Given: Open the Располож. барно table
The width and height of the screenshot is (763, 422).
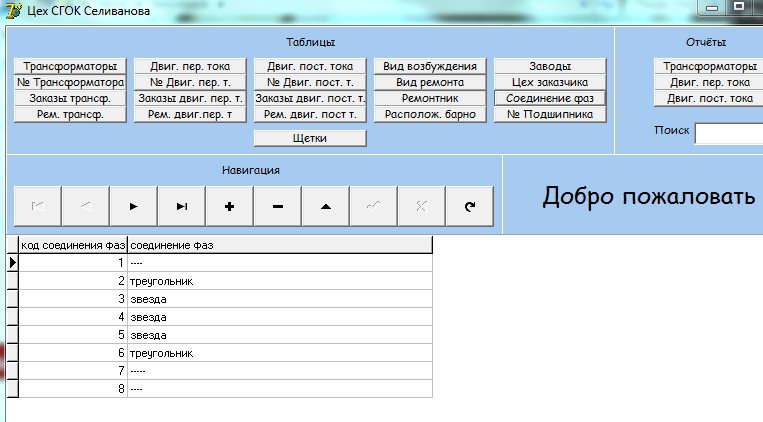Looking at the screenshot, I should click(430, 114).
